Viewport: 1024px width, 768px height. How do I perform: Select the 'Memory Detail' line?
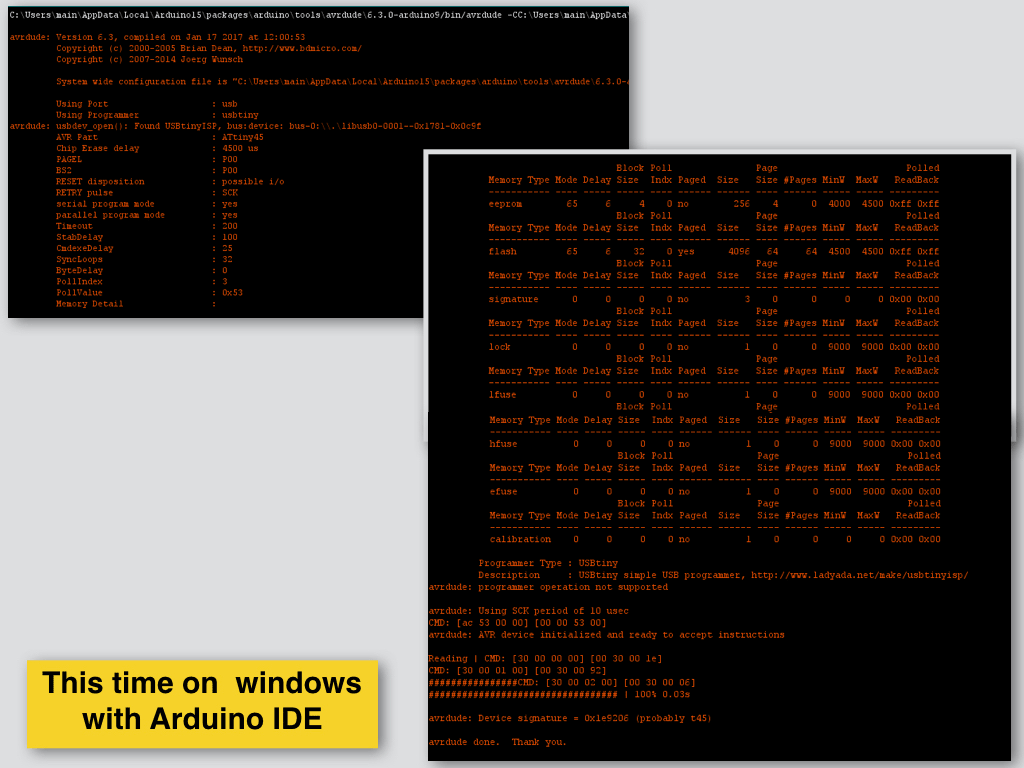coord(136,304)
